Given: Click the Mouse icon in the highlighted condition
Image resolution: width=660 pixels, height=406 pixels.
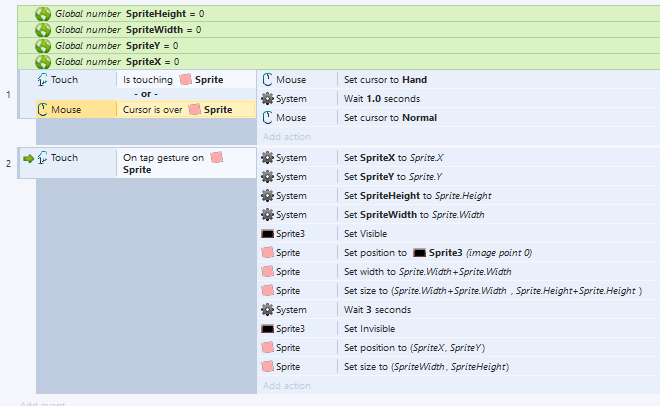Looking at the screenshot, I should [x=43, y=109].
